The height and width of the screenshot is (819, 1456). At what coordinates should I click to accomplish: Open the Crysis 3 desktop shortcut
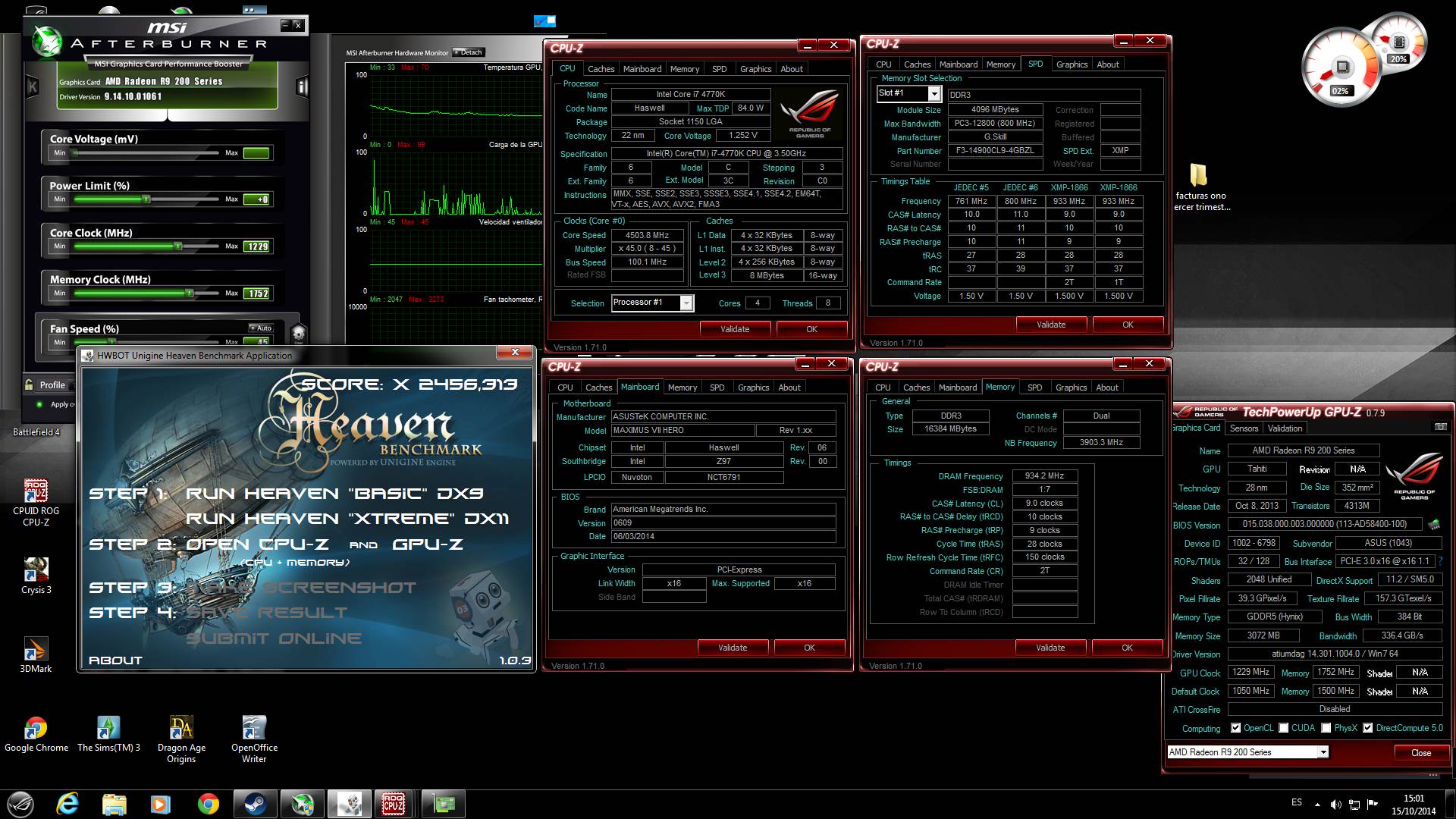[x=36, y=576]
